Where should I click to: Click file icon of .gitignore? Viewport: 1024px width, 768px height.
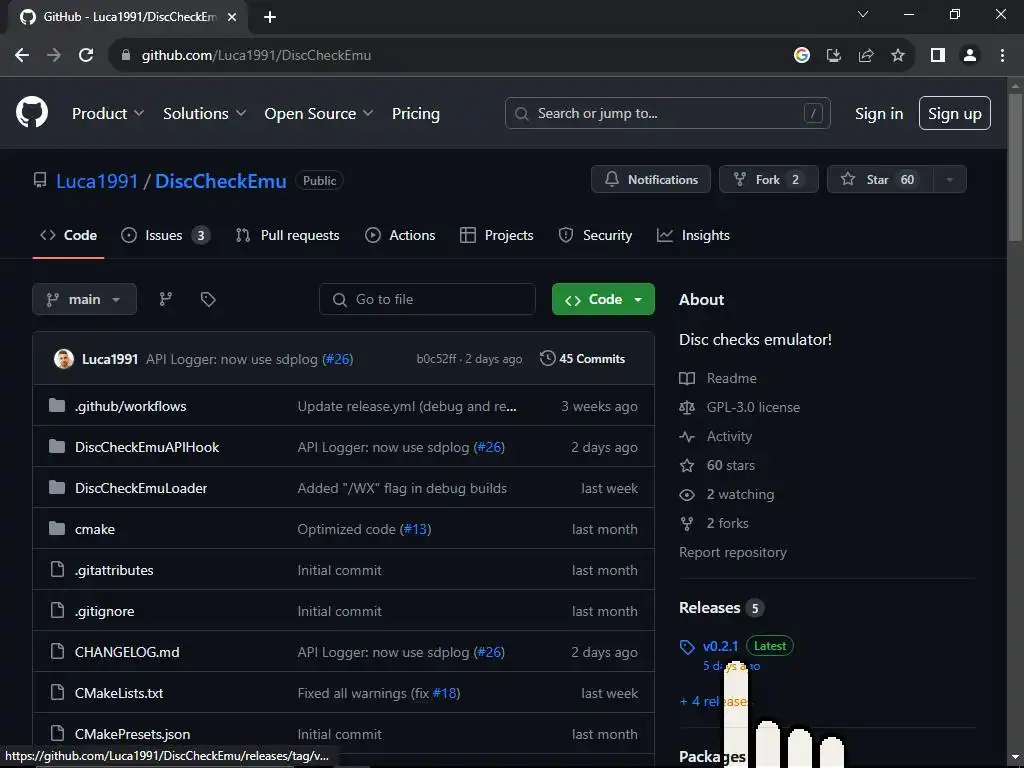click(x=57, y=611)
